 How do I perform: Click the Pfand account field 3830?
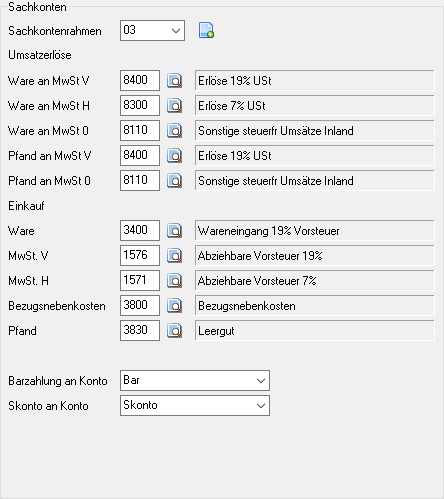[140, 330]
